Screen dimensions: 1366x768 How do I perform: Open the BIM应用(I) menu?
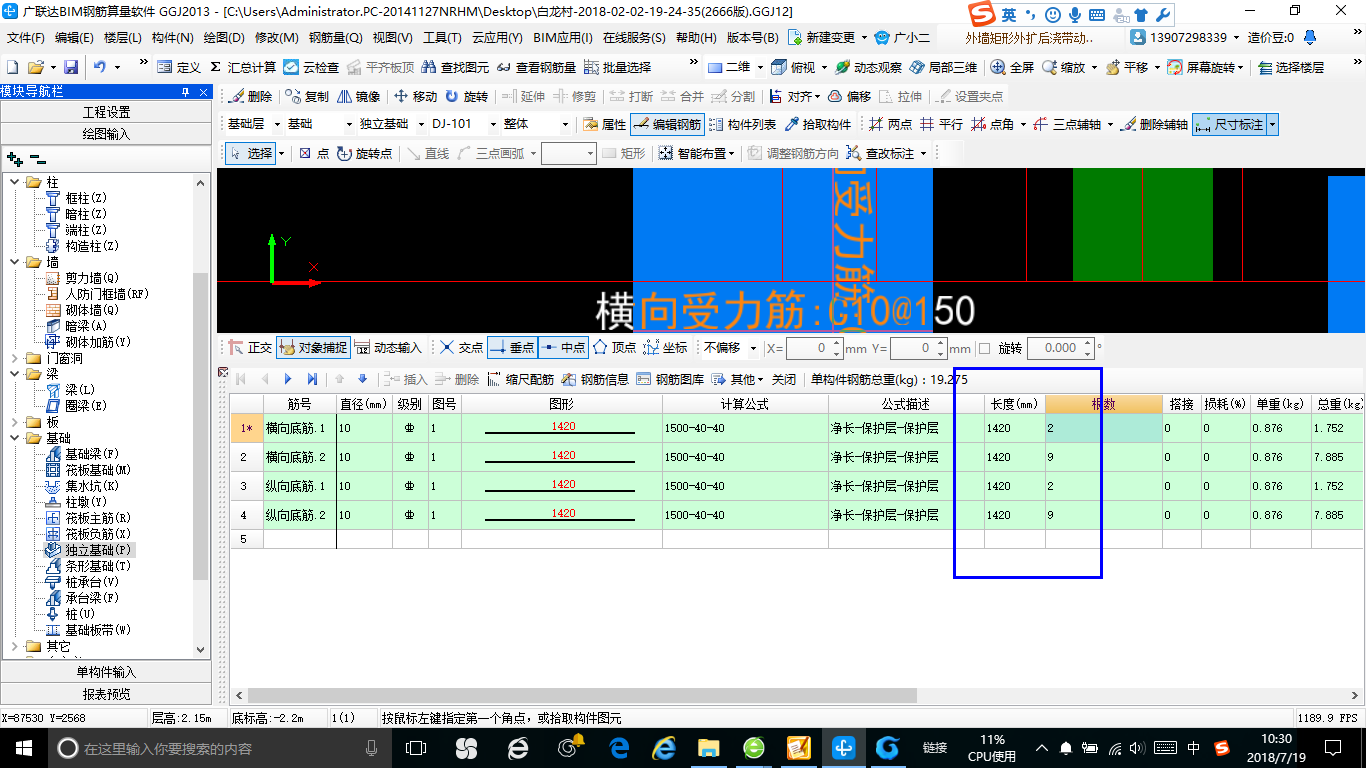pyautogui.click(x=563, y=37)
